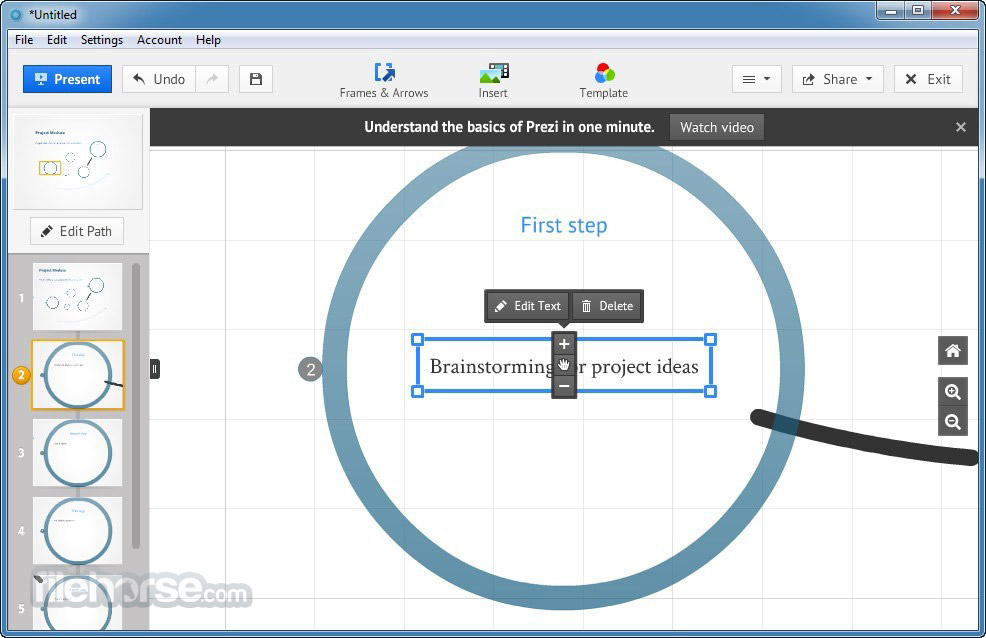Select path step 3 thumbnail
986x638 pixels.
(77, 453)
